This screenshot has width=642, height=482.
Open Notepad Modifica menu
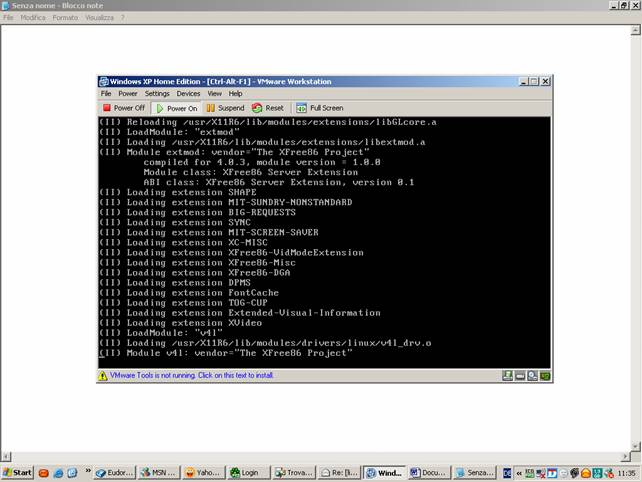pos(33,18)
